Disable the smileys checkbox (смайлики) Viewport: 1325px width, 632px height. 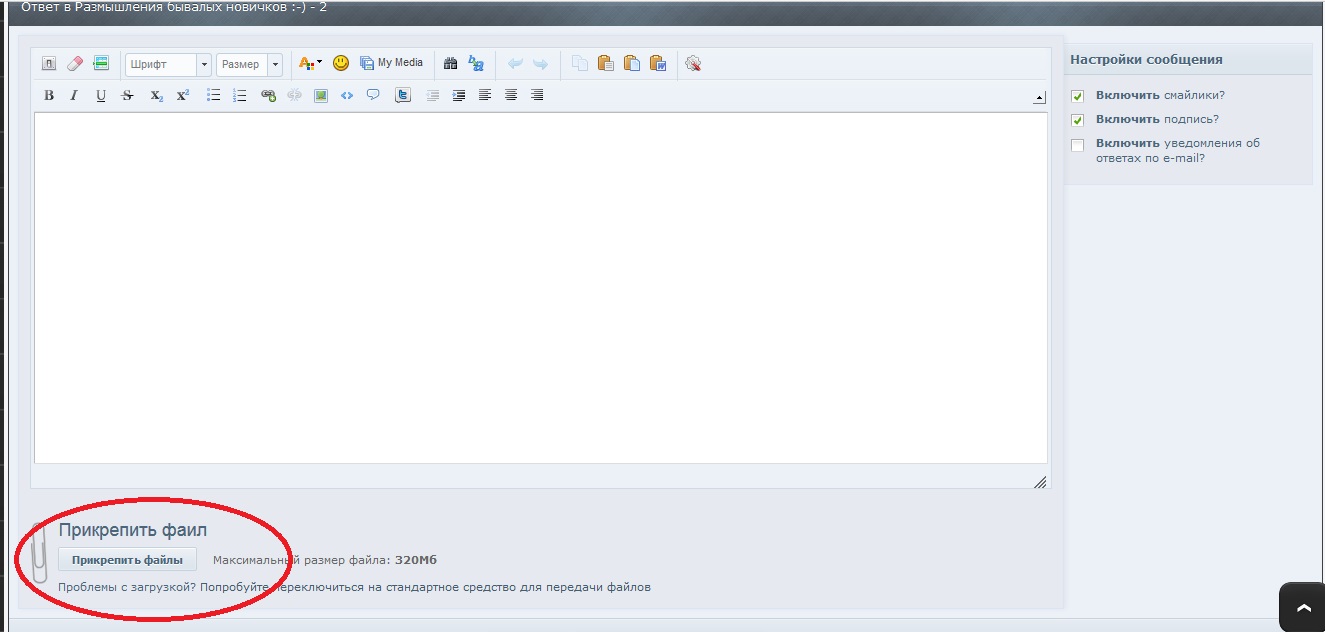click(1078, 96)
